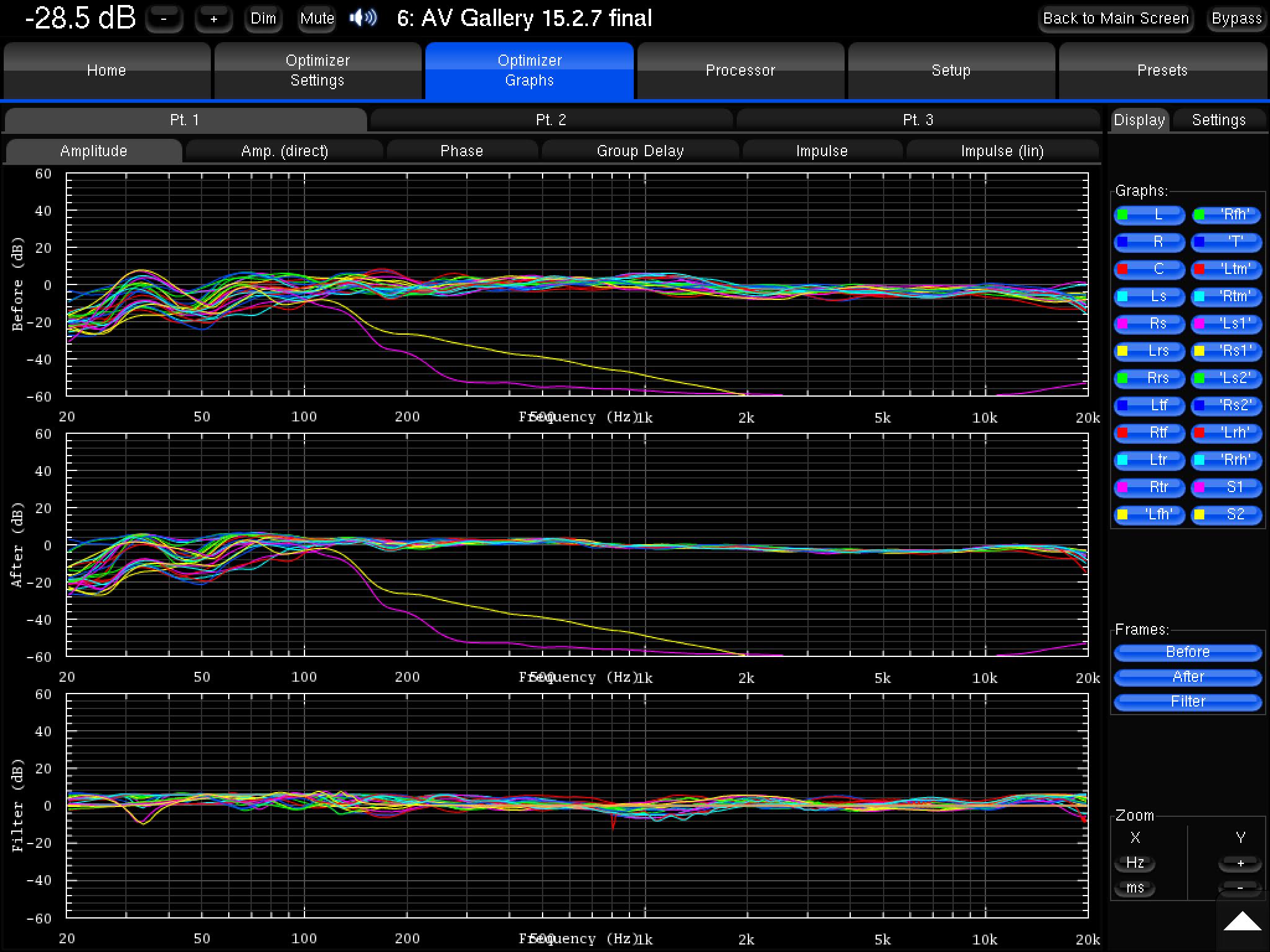Set X axis zoom to Hz

1135,863
